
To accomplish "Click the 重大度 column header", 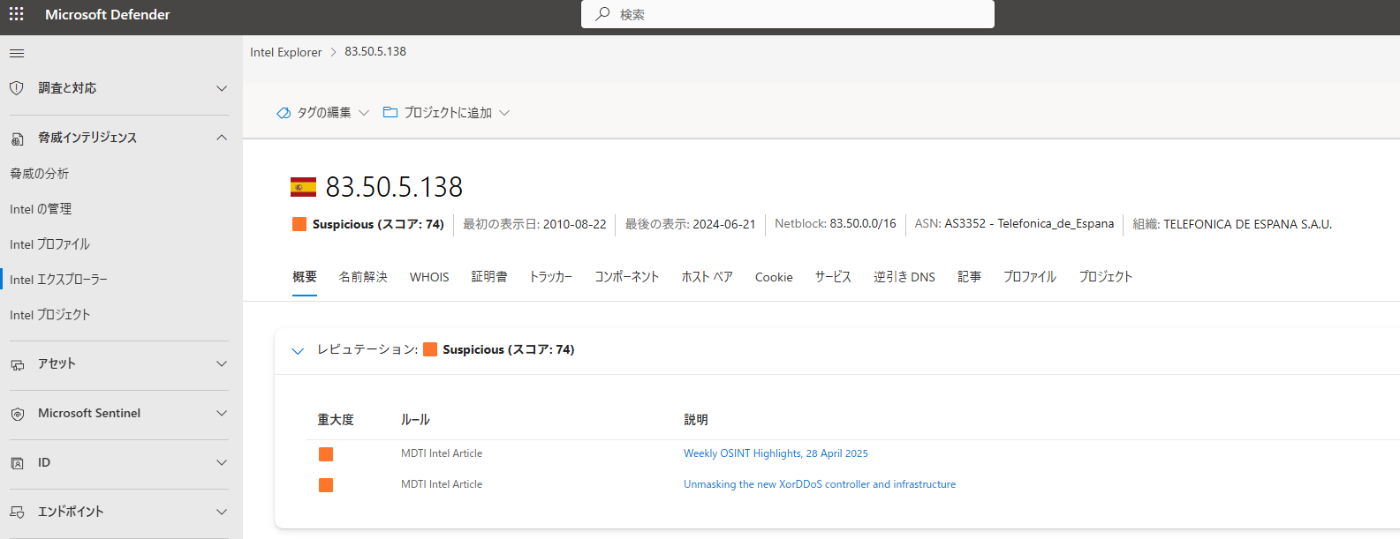I will click(336, 420).
